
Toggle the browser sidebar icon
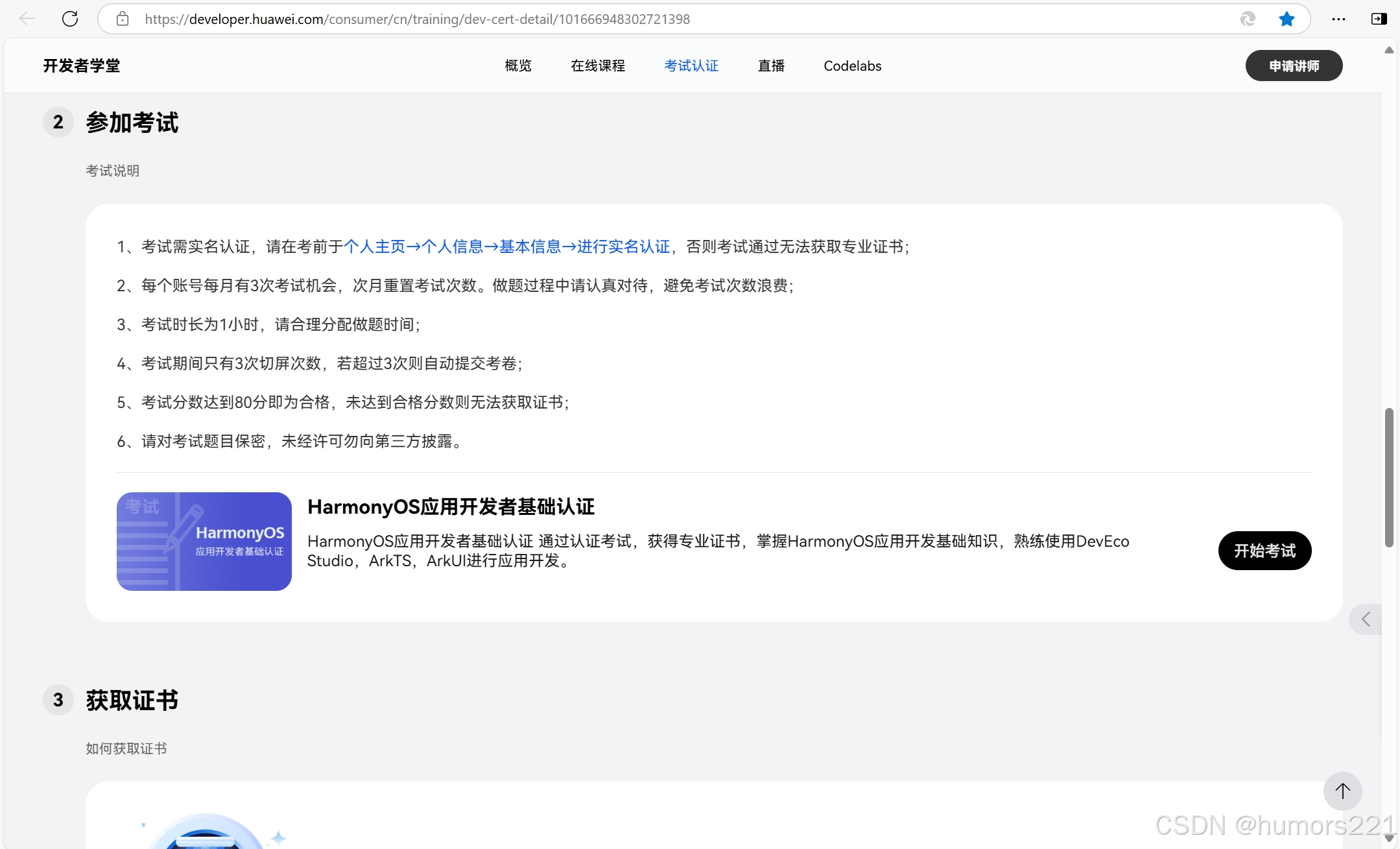1379,19
